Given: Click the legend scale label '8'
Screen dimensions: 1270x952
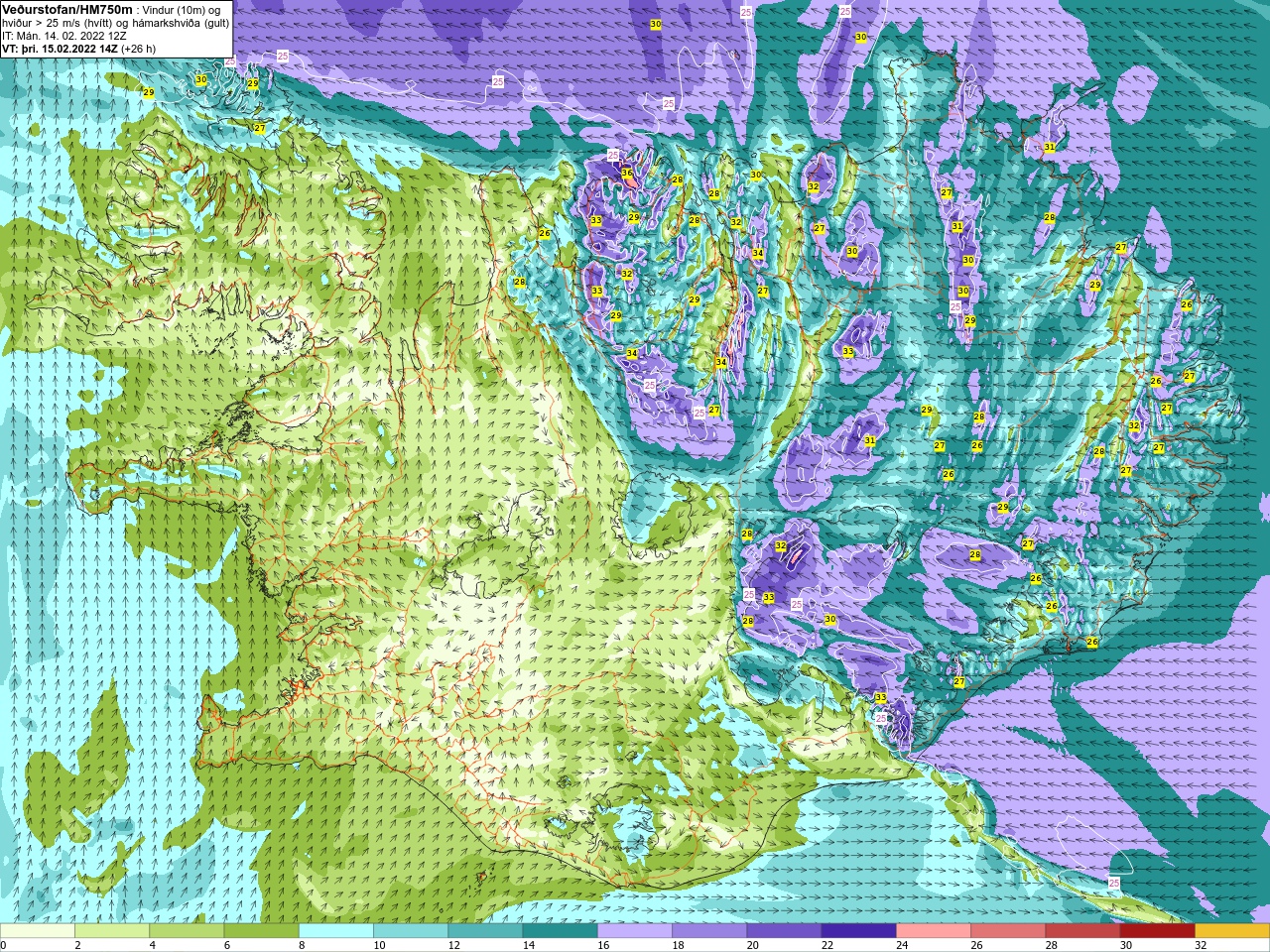Looking at the screenshot, I should 303,945.
